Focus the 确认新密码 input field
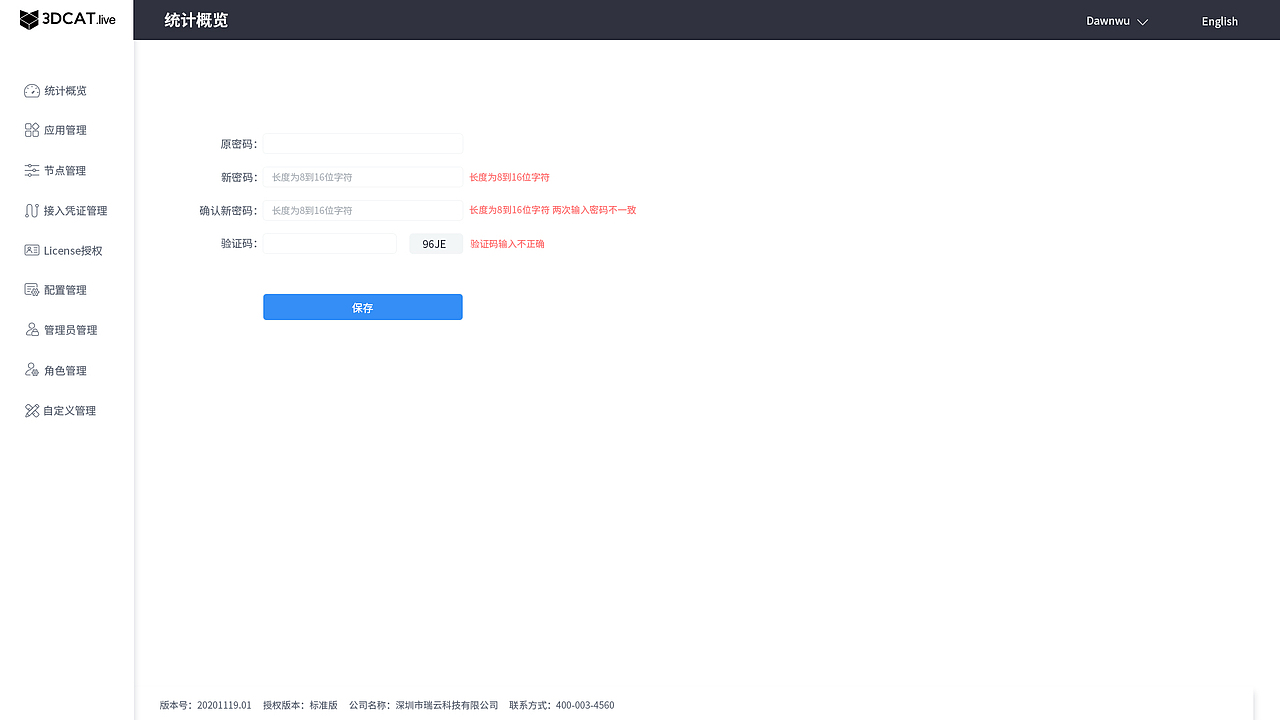 point(363,211)
